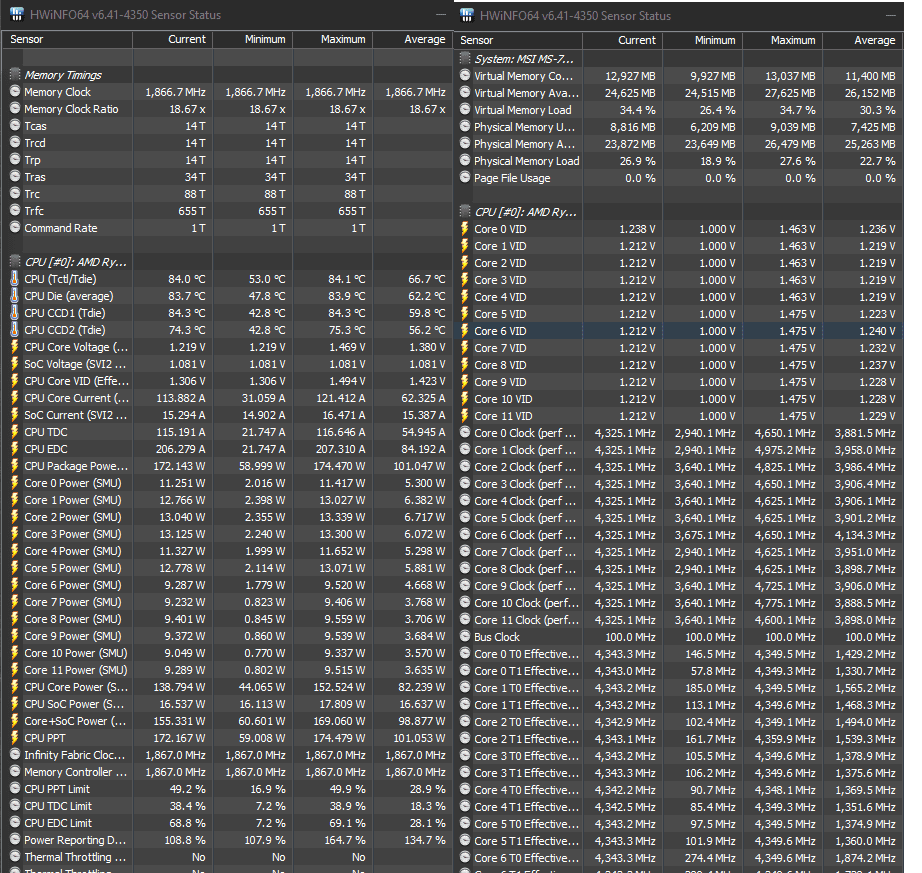This screenshot has width=922, height=873.
Task: Click the lightning icon beside Core 11 Power (SMU)
Action: 15,670
